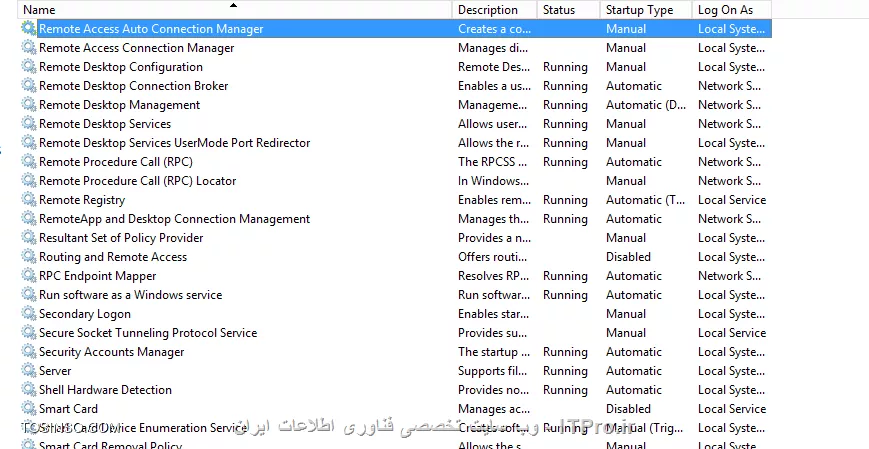Select Routing and Remote Access service name
The height and width of the screenshot is (449, 869).
113,257
